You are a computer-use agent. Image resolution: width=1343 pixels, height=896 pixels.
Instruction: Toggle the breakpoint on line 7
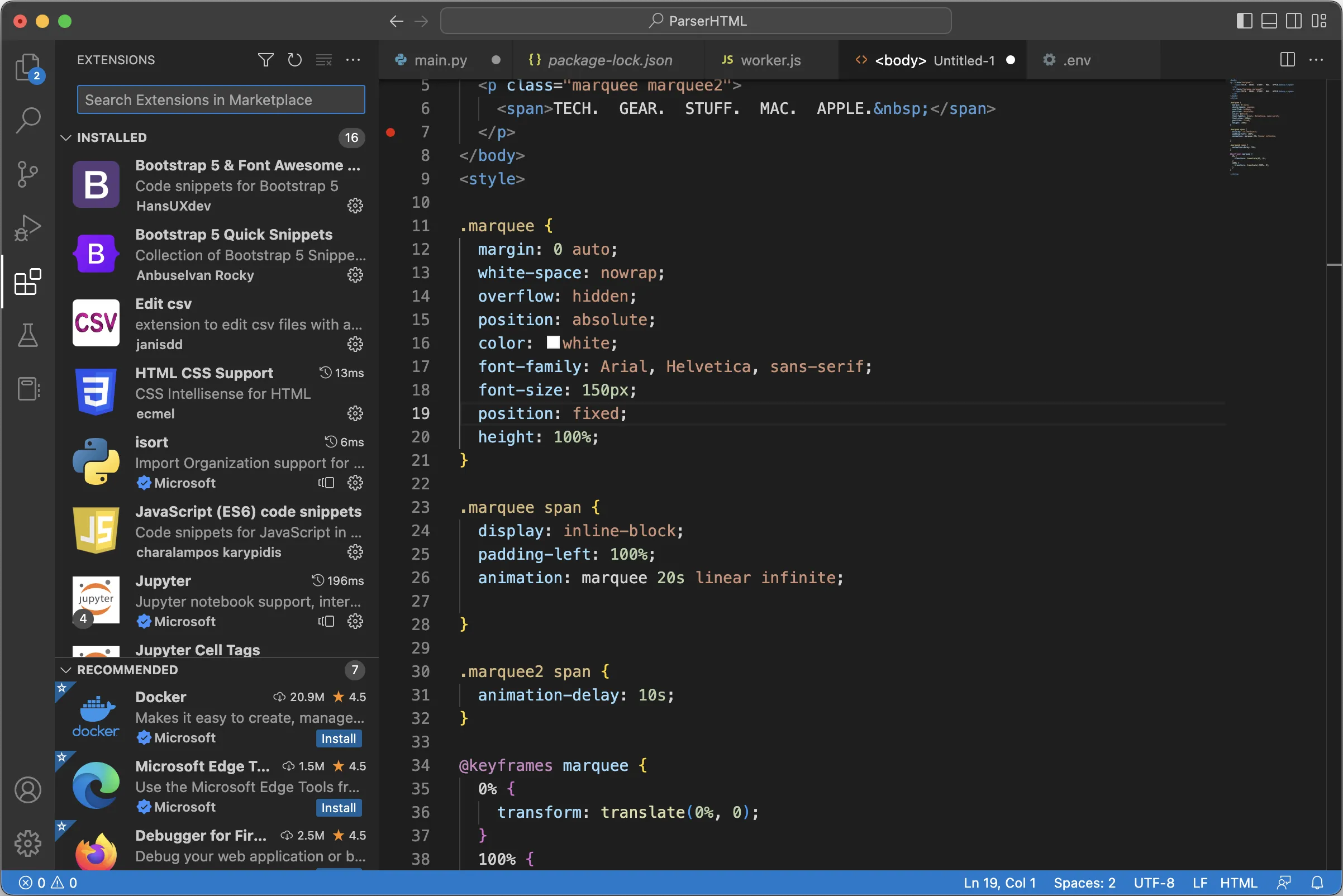click(x=391, y=132)
